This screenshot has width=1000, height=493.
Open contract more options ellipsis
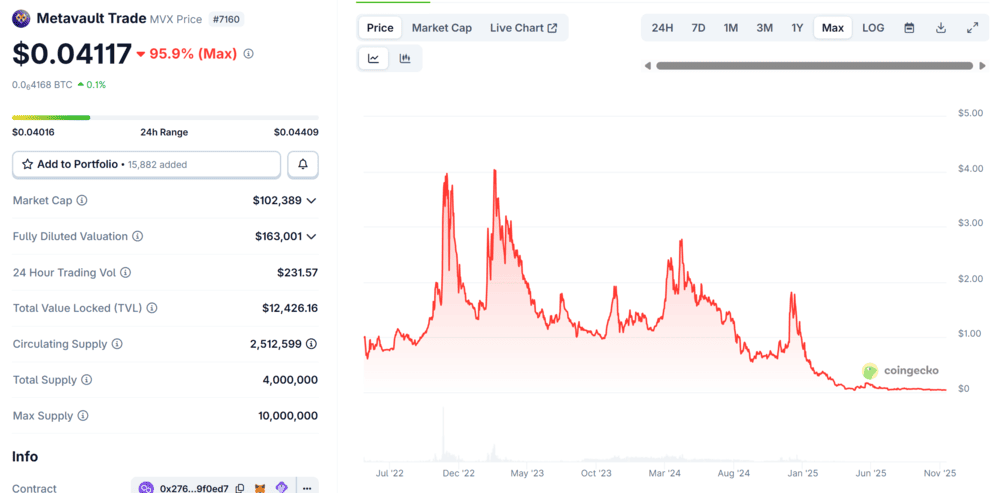307,489
